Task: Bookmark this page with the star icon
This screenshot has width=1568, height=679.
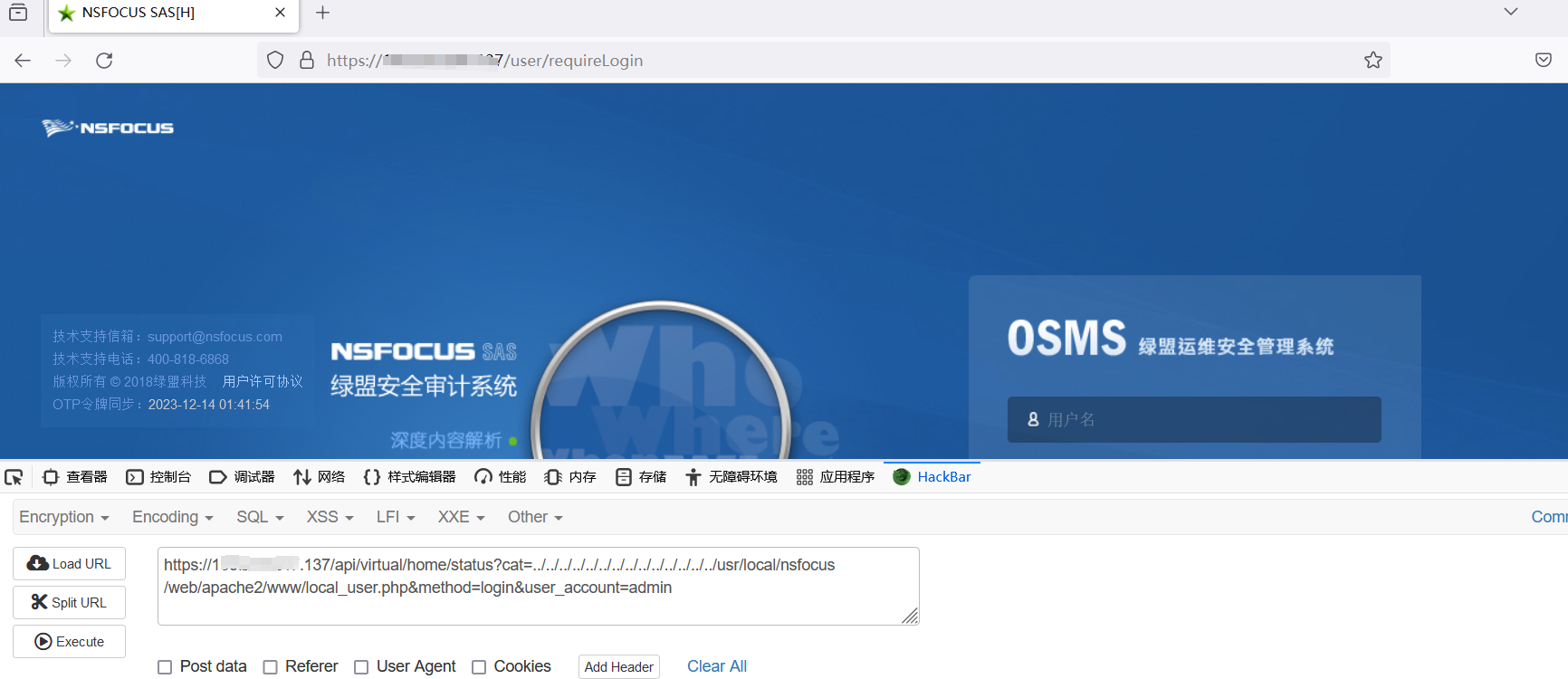Action: tap(1373, 61)
